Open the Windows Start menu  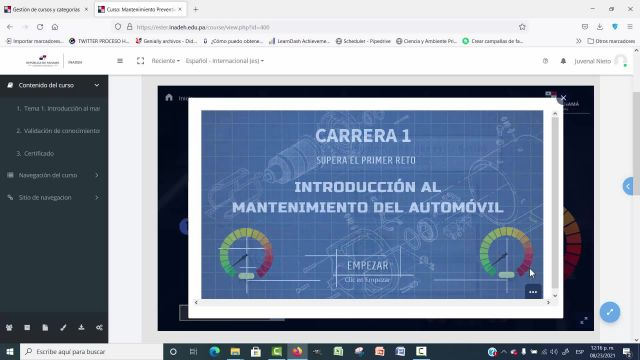(x=10, y=351)
